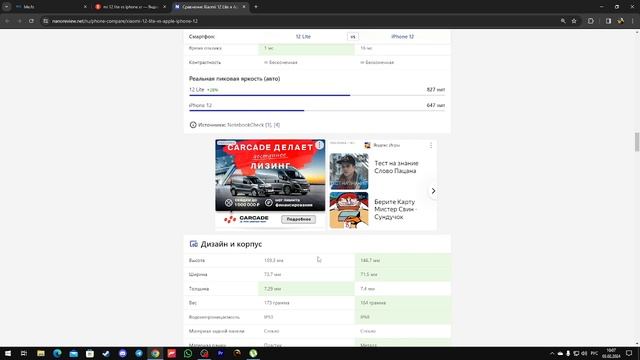Open the zoom magnifier in address bar
This screenshot has height=360, width=640.
[x=563, y=21]
